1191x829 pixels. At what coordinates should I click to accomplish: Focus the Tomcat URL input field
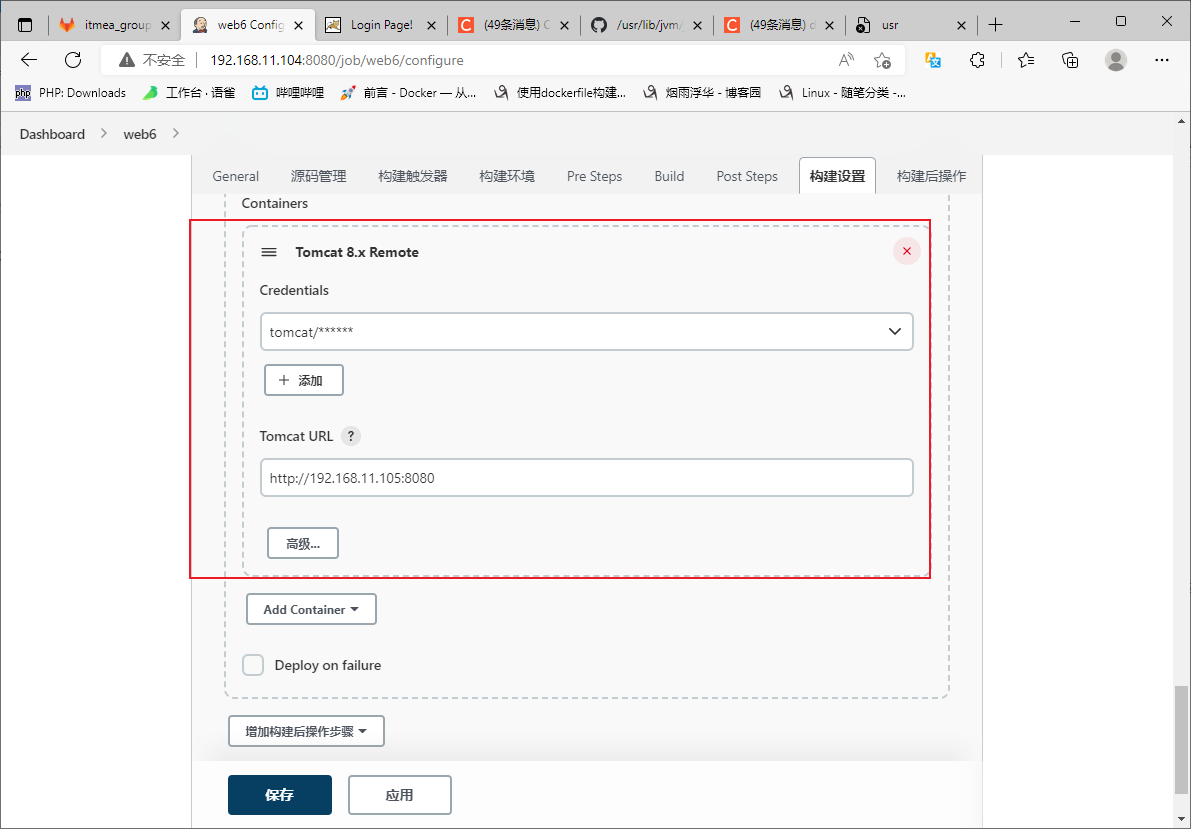(586, 478)
